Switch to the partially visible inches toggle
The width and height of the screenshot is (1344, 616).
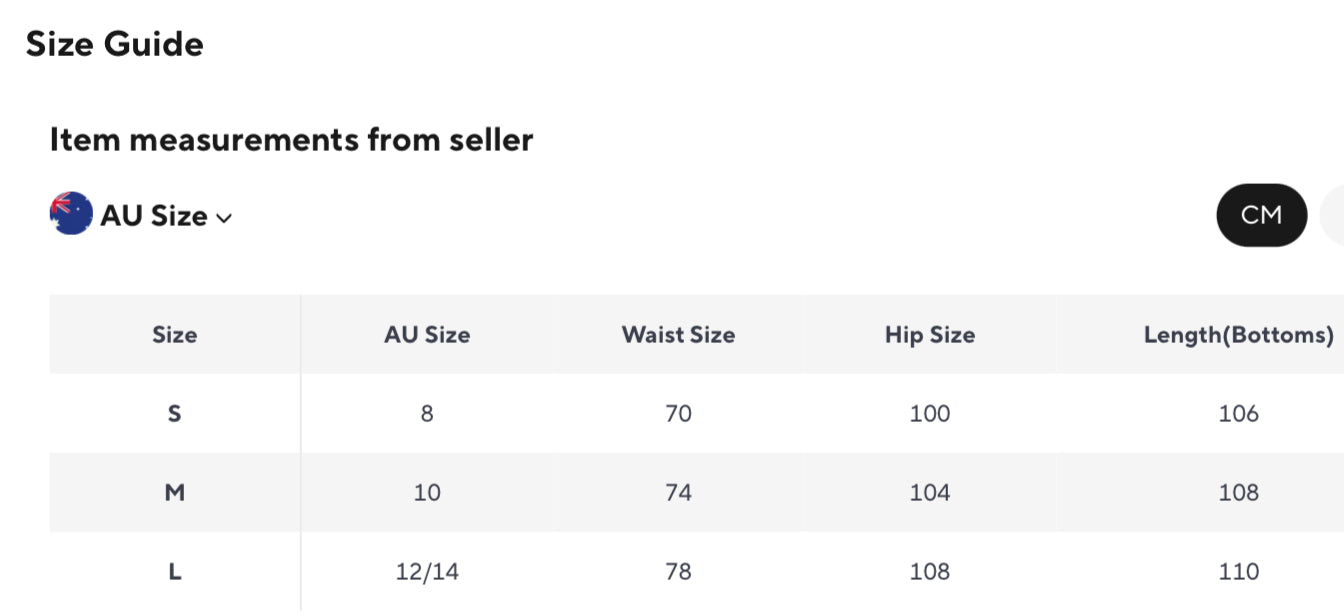1333,215
